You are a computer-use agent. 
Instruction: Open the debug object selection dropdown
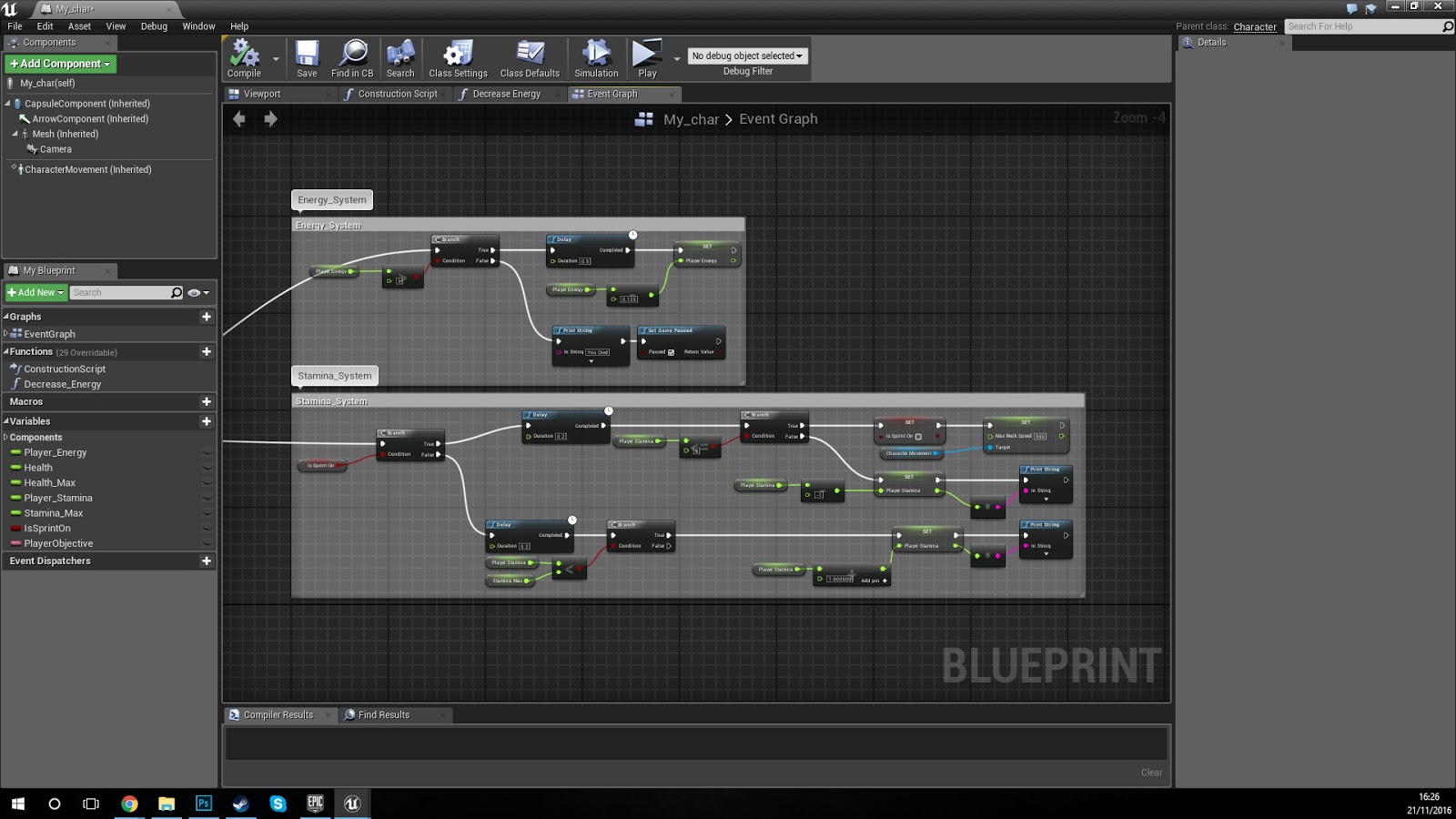[x=747, y=56]
